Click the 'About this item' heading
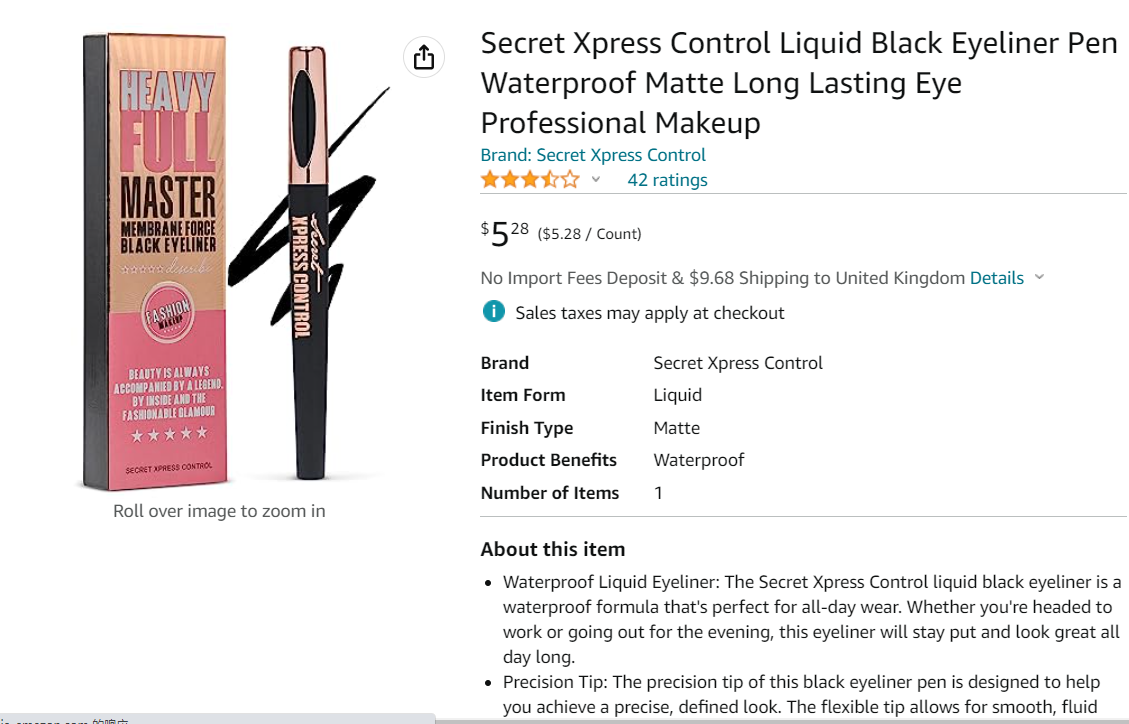 pos(552,549)
